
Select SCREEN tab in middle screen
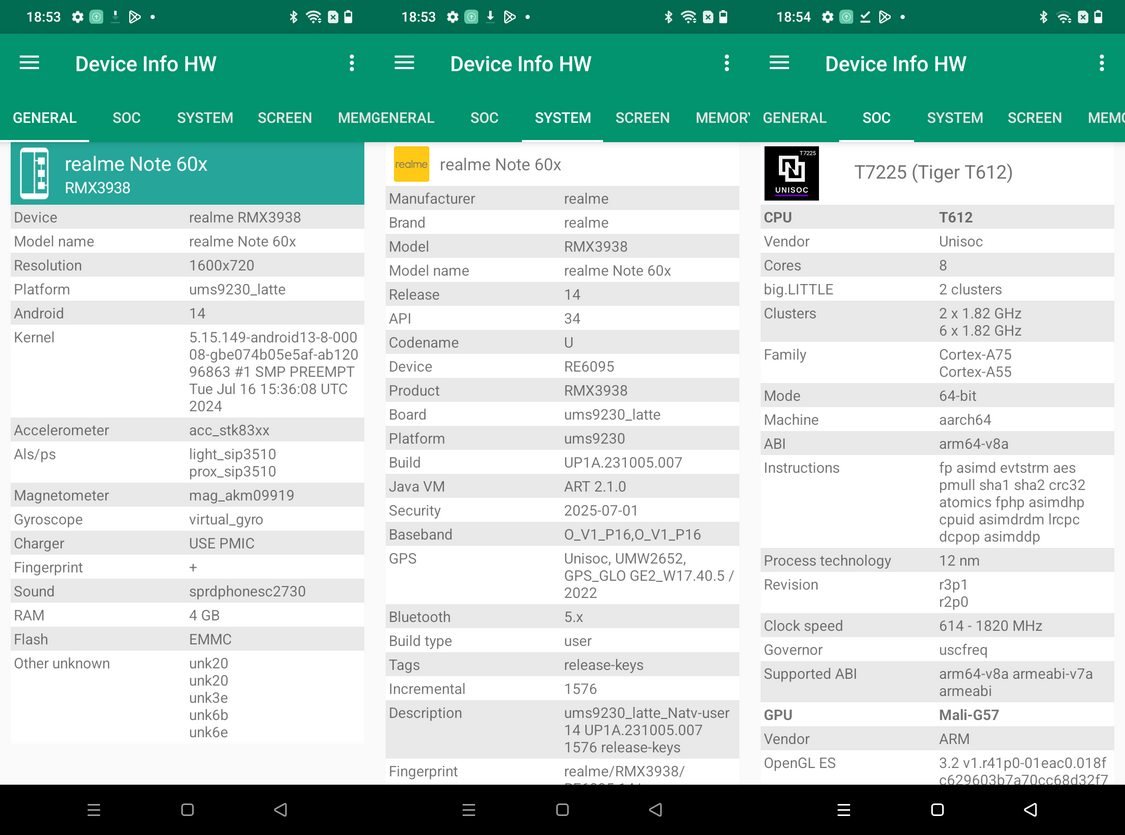tap(642, 118)
